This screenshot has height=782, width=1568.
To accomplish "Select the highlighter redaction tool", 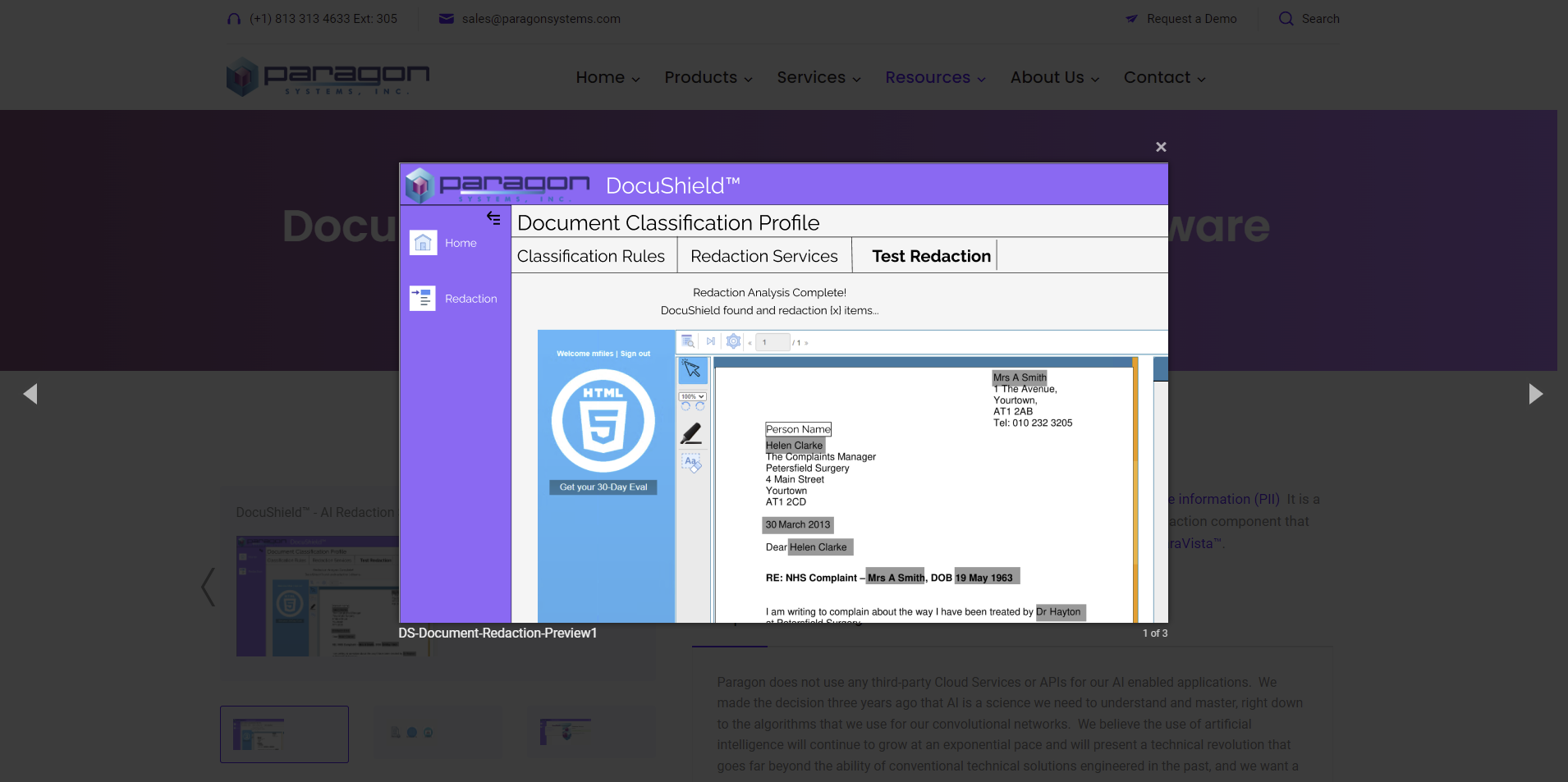I will [693, 433].
